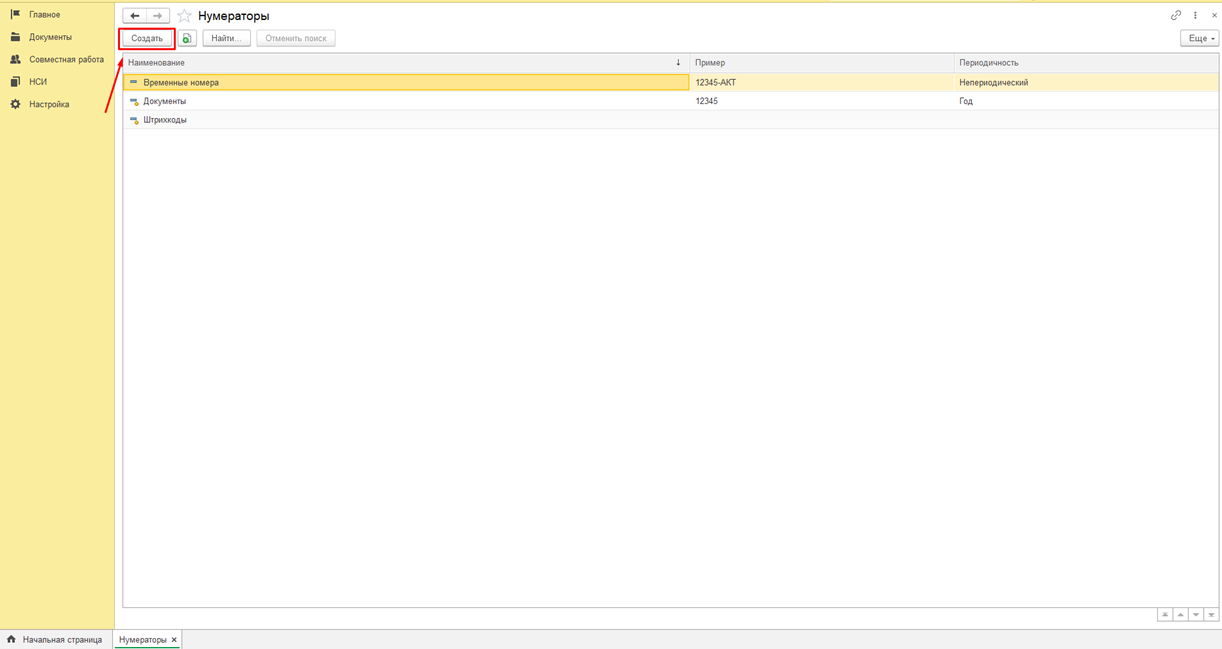
Task: Close the Нумераторы form with the X
Action: tap(1214, 15)
